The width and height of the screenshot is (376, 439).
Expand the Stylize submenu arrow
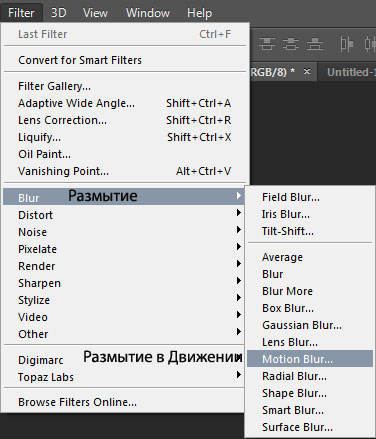click(238, 297)
